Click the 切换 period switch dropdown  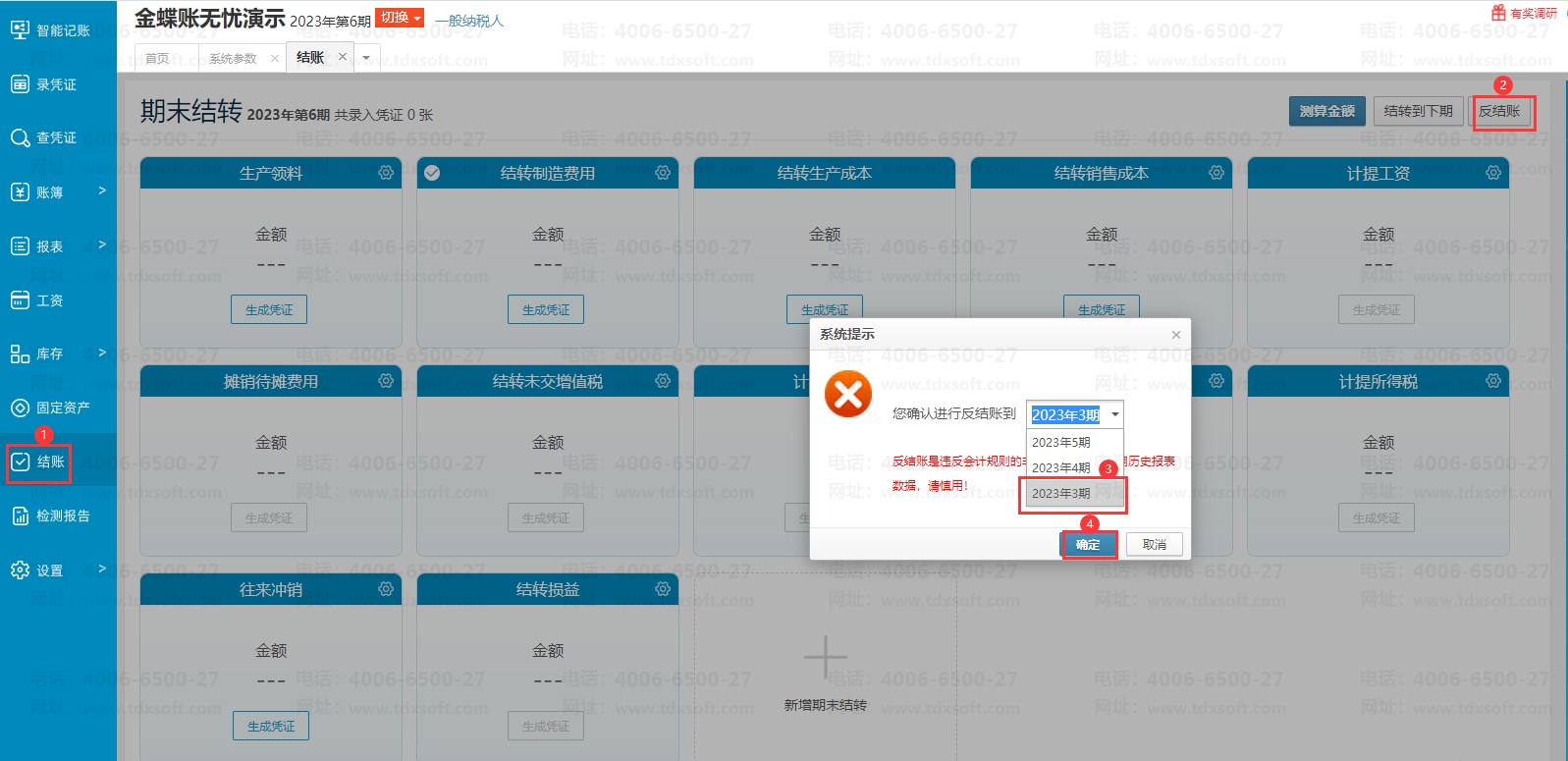(400, 18)
